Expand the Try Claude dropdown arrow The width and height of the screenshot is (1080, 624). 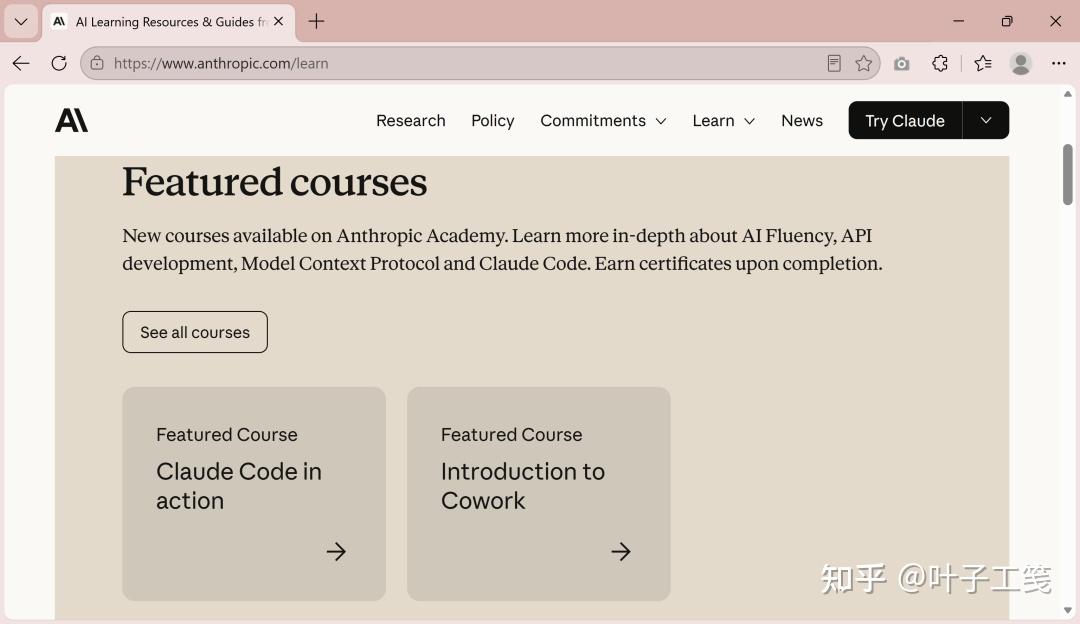(986, 121)
